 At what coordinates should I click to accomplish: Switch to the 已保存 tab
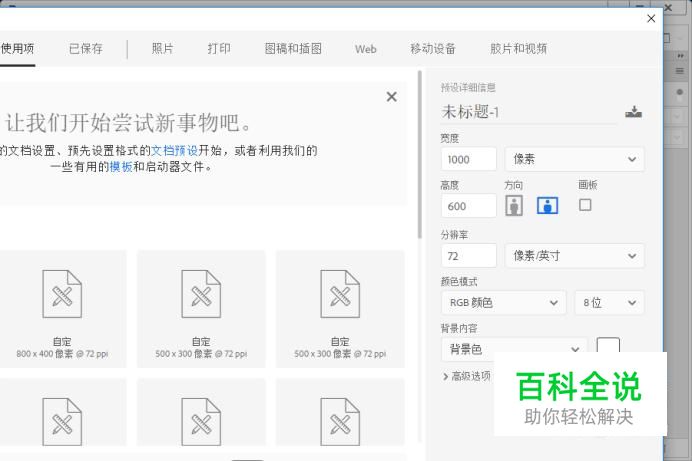(86, 49)
